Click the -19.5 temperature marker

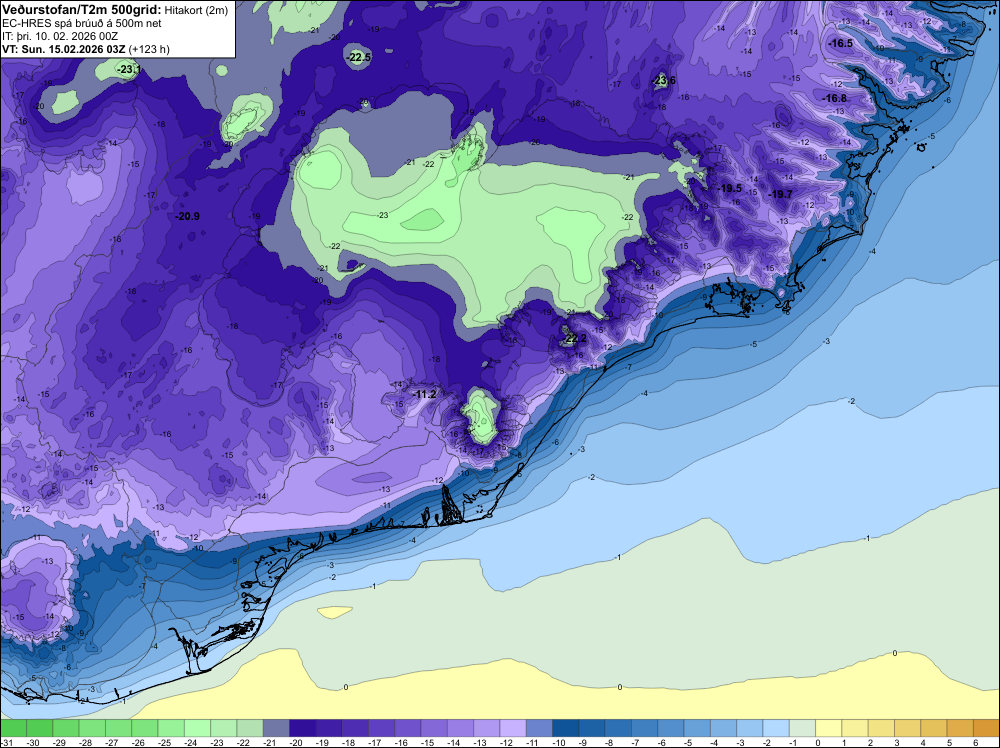point(729,189)
